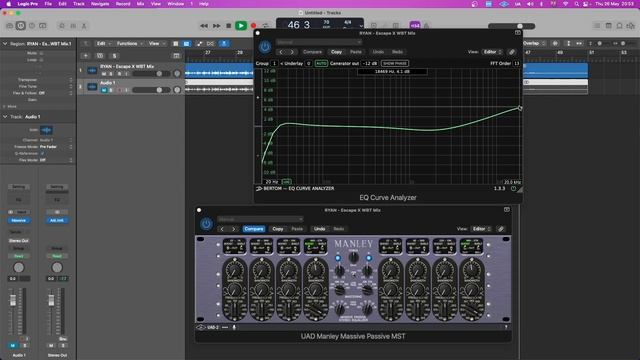Click link icon in EQ Curve Analyzer header
640x360 pixels.
[511, 52]
